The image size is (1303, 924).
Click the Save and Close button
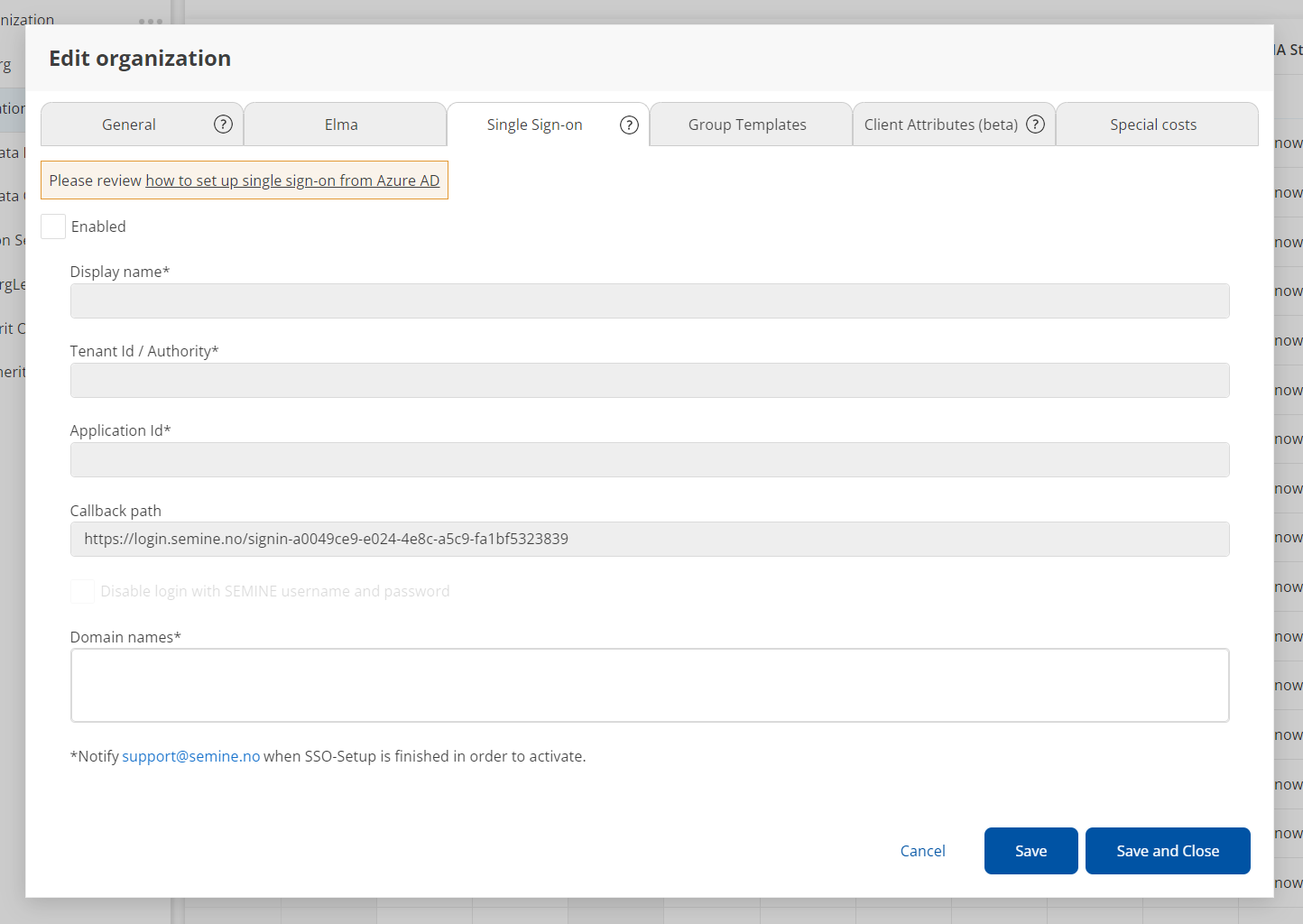[x=1168, y=851]
